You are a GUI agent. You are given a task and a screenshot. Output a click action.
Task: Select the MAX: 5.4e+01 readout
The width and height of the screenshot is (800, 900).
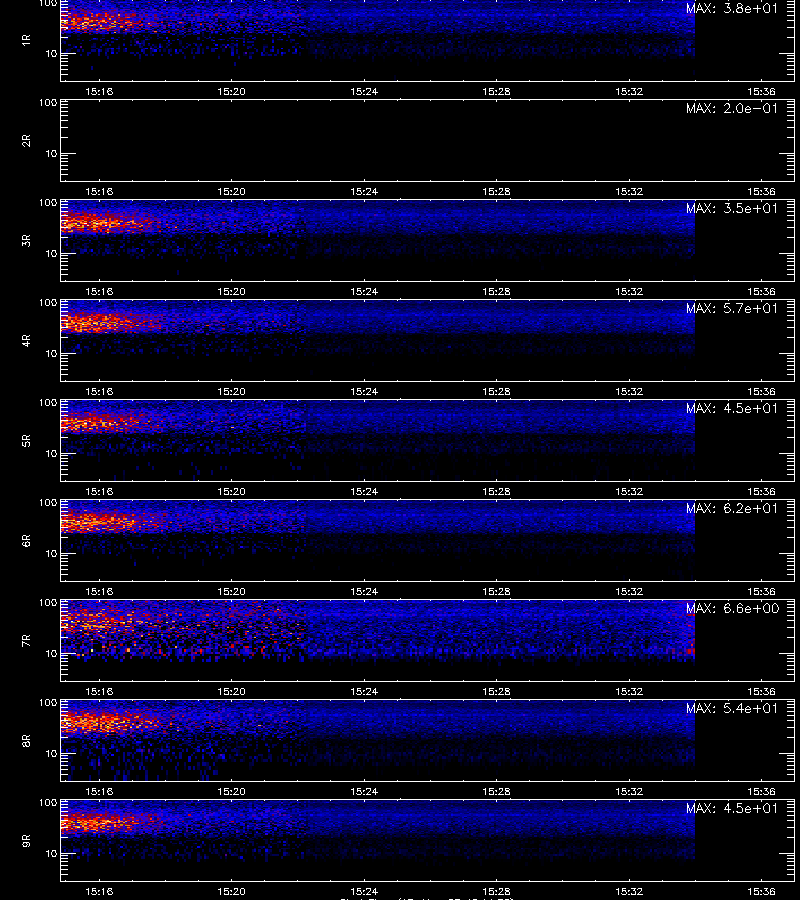tap(732, 708)
